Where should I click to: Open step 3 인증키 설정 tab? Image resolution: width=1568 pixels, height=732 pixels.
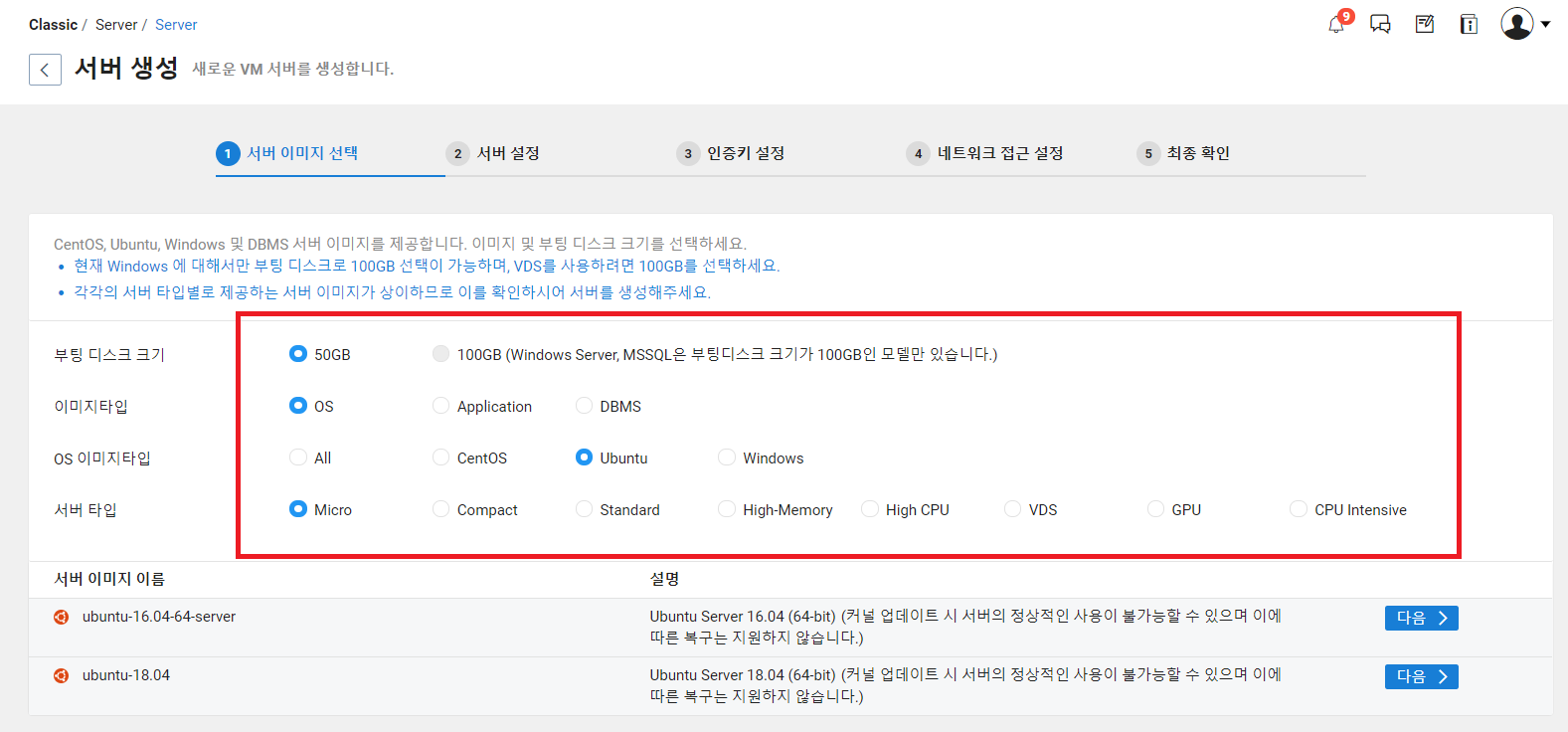[731, 153]
